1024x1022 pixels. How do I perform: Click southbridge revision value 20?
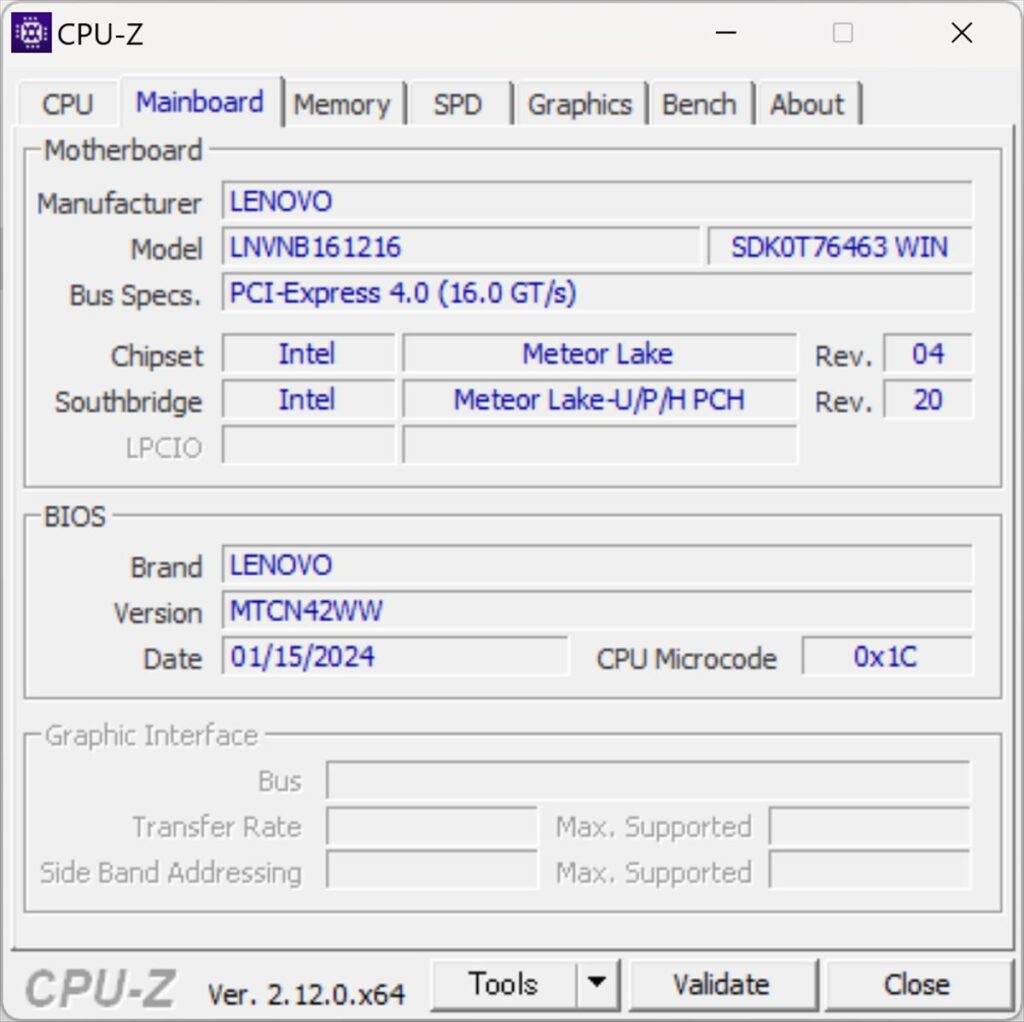tap(928, 400)
